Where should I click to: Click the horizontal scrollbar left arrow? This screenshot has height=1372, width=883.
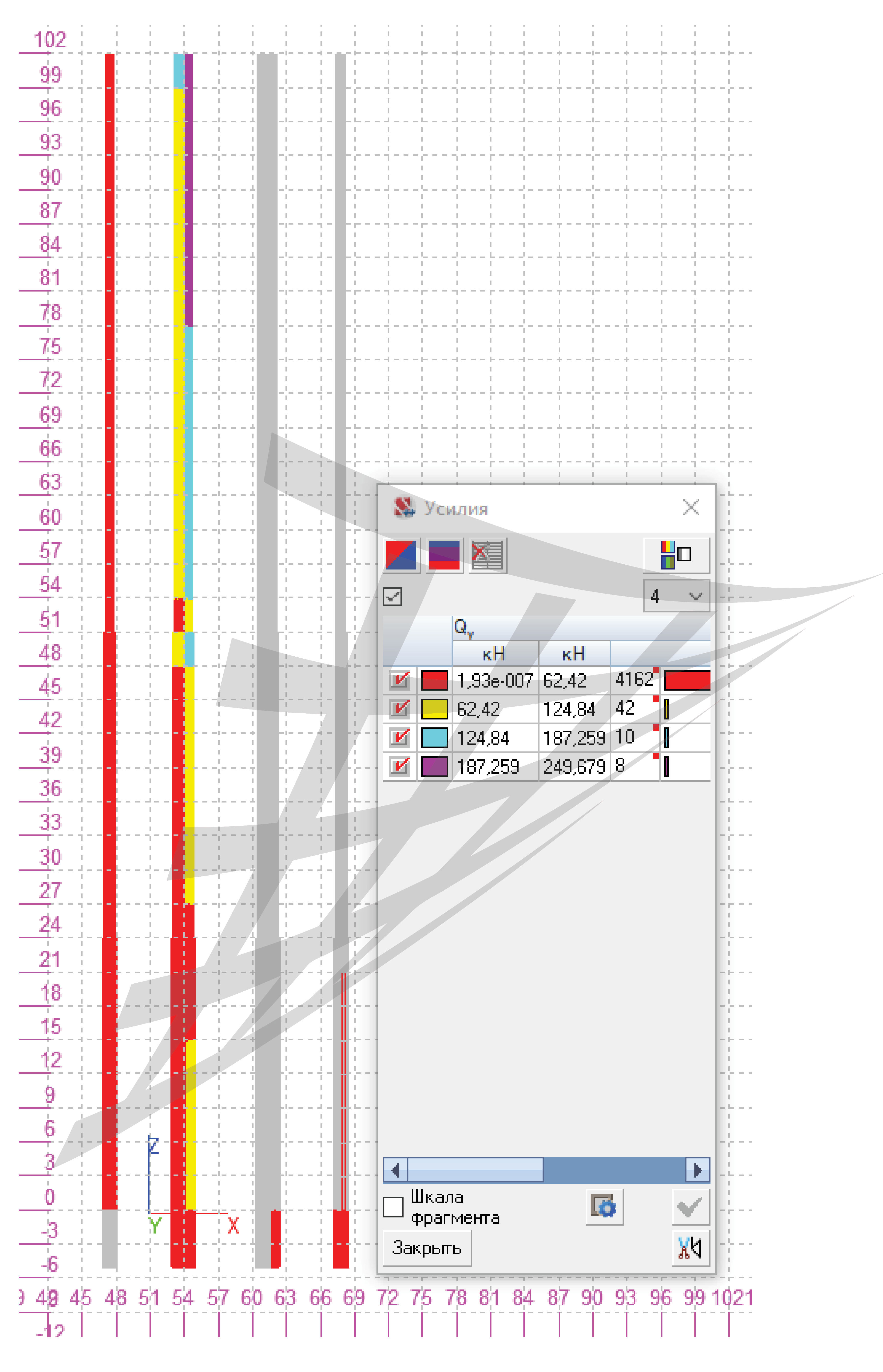395,1170
